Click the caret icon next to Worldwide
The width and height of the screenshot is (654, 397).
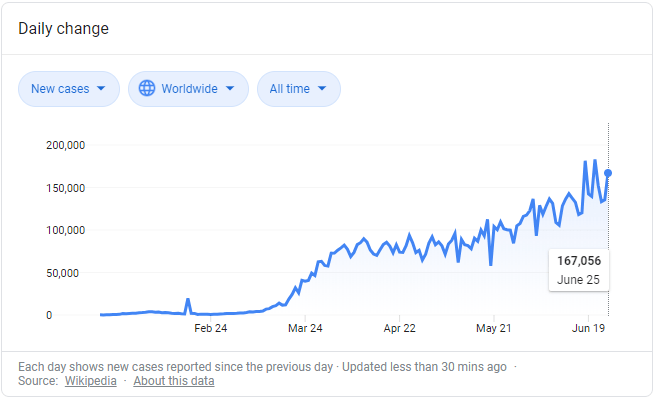click(x=230, y=88)
